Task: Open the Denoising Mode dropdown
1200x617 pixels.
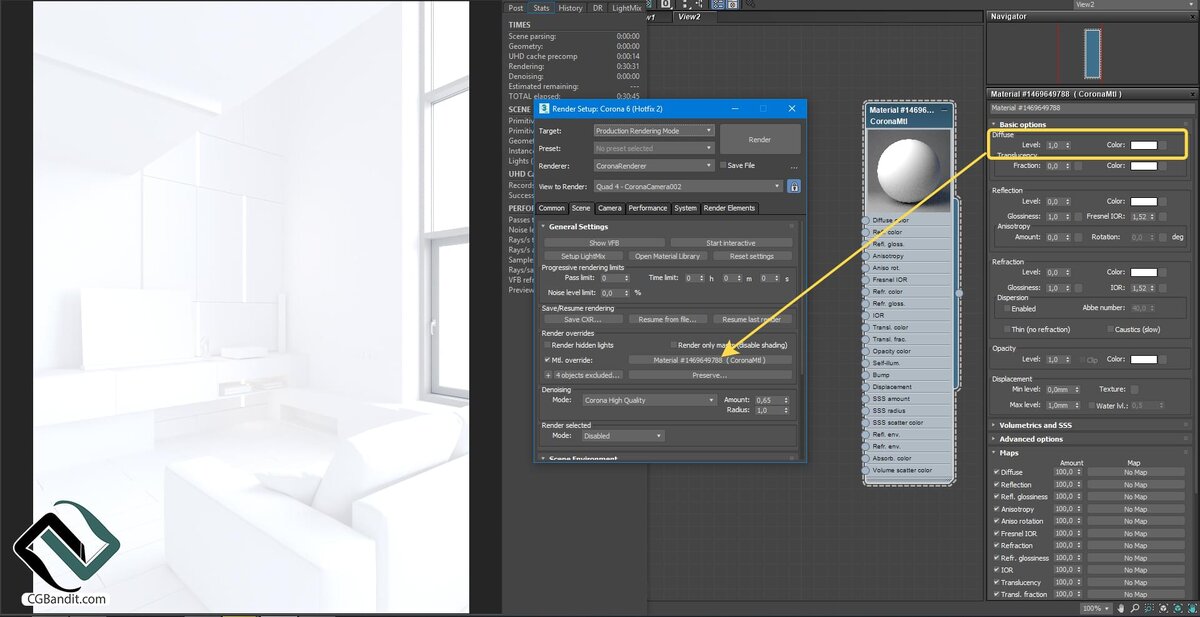Action: [649, 400]
